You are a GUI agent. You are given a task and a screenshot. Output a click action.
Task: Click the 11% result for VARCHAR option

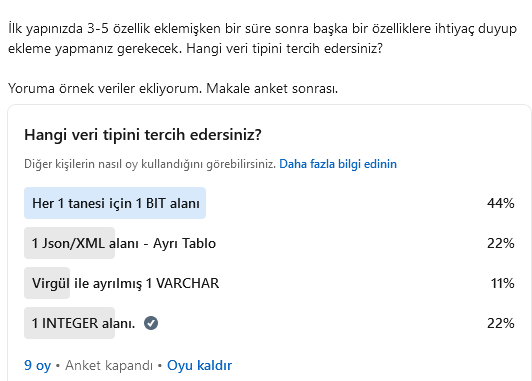point(502,283)
